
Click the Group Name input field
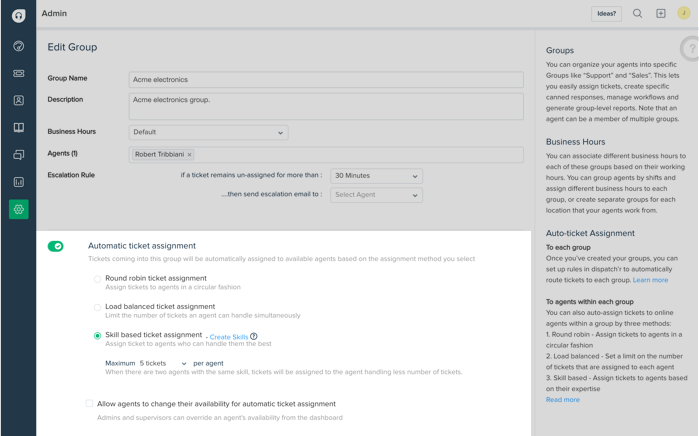click(325, 79)
